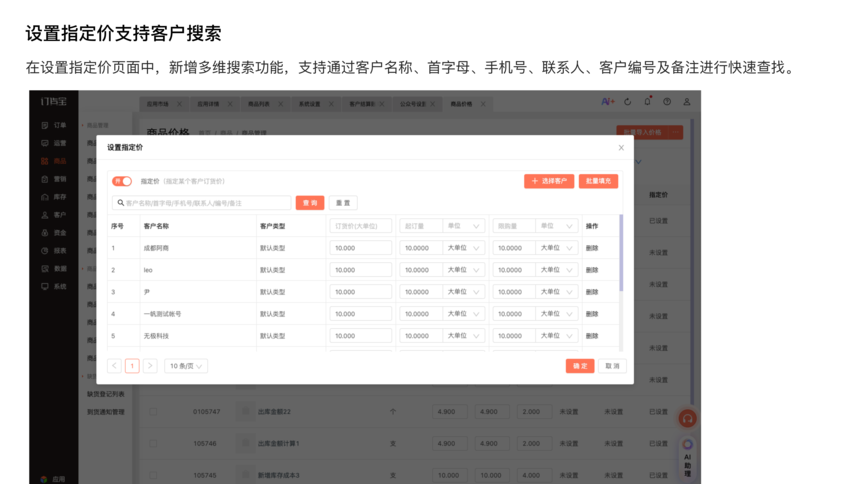Open the 库存 section in left sidebar

55,197
